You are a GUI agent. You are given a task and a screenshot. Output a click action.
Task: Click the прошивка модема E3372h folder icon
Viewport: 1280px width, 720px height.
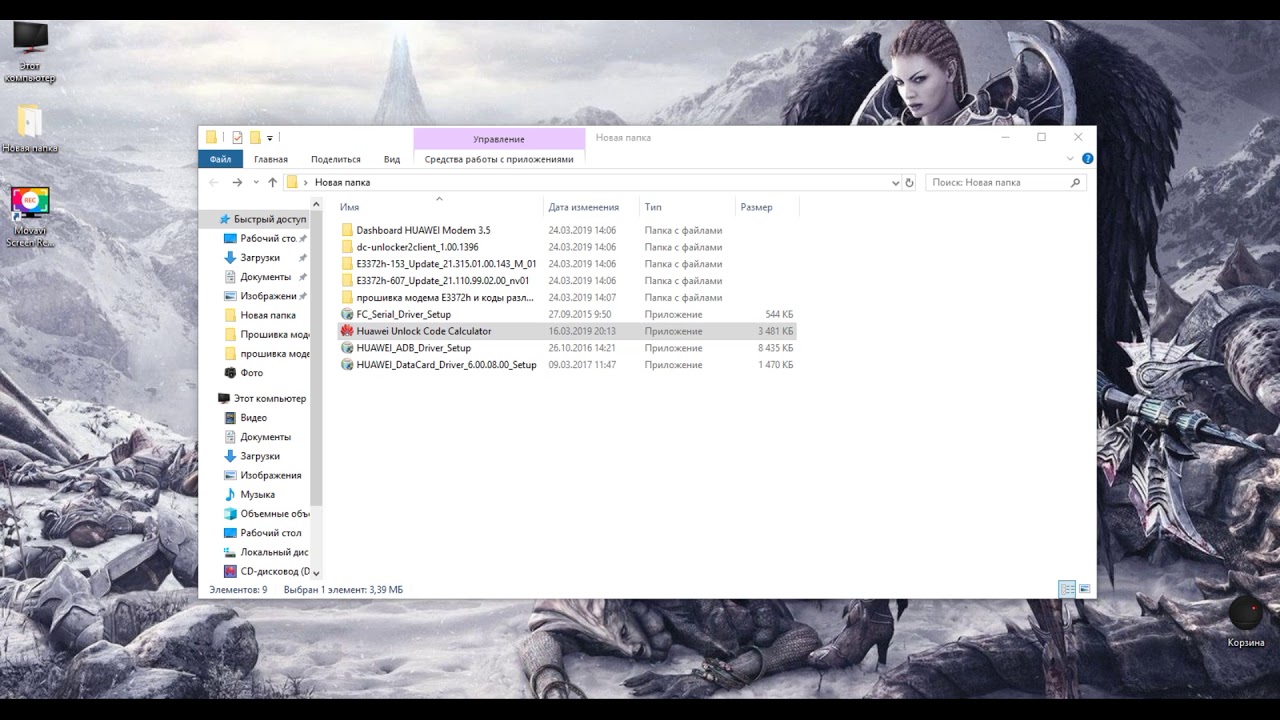[x=347, y=298]
